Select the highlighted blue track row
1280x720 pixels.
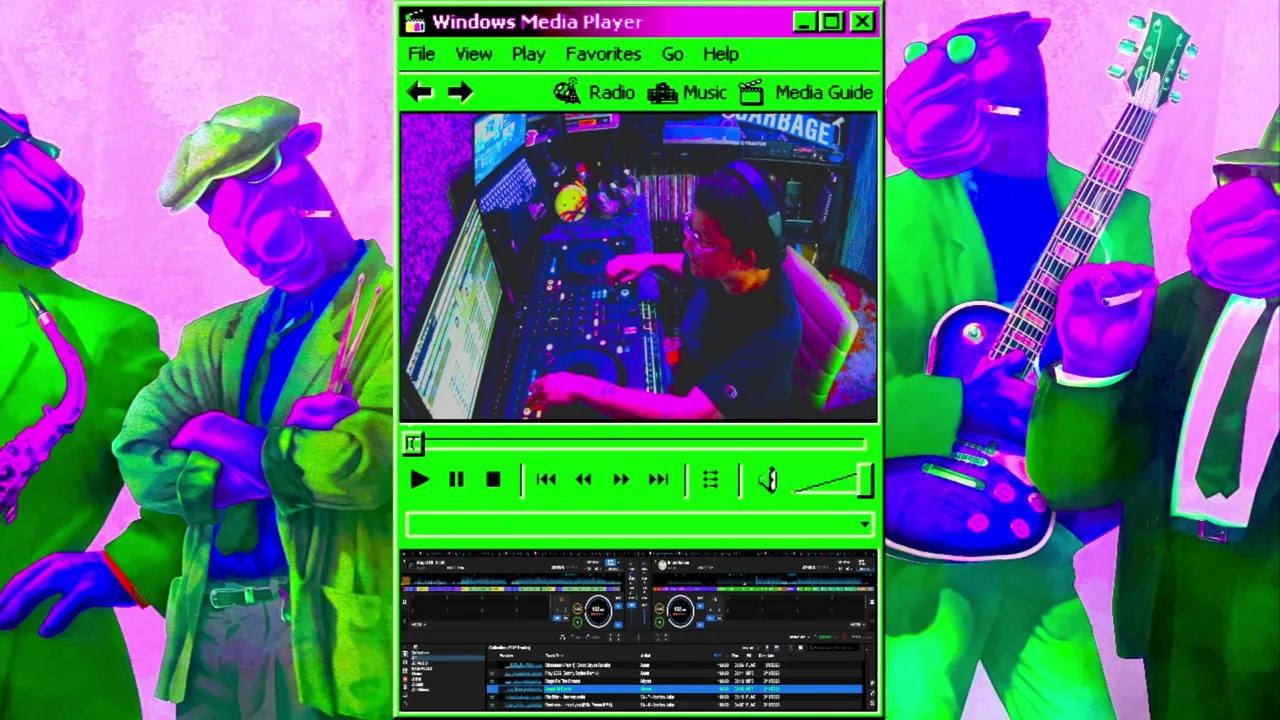coord(675,689)
